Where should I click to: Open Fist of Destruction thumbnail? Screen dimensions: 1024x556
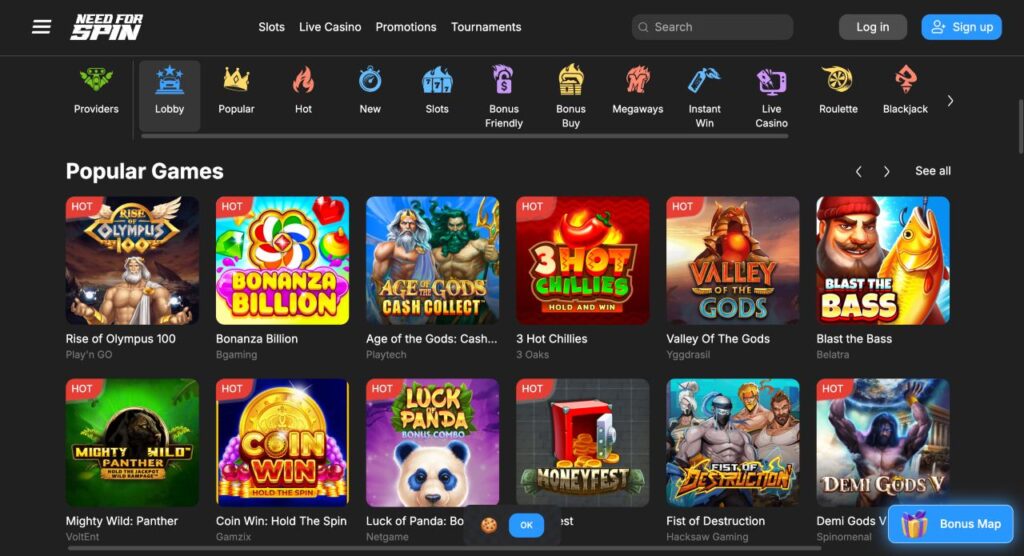click(733, 443)
